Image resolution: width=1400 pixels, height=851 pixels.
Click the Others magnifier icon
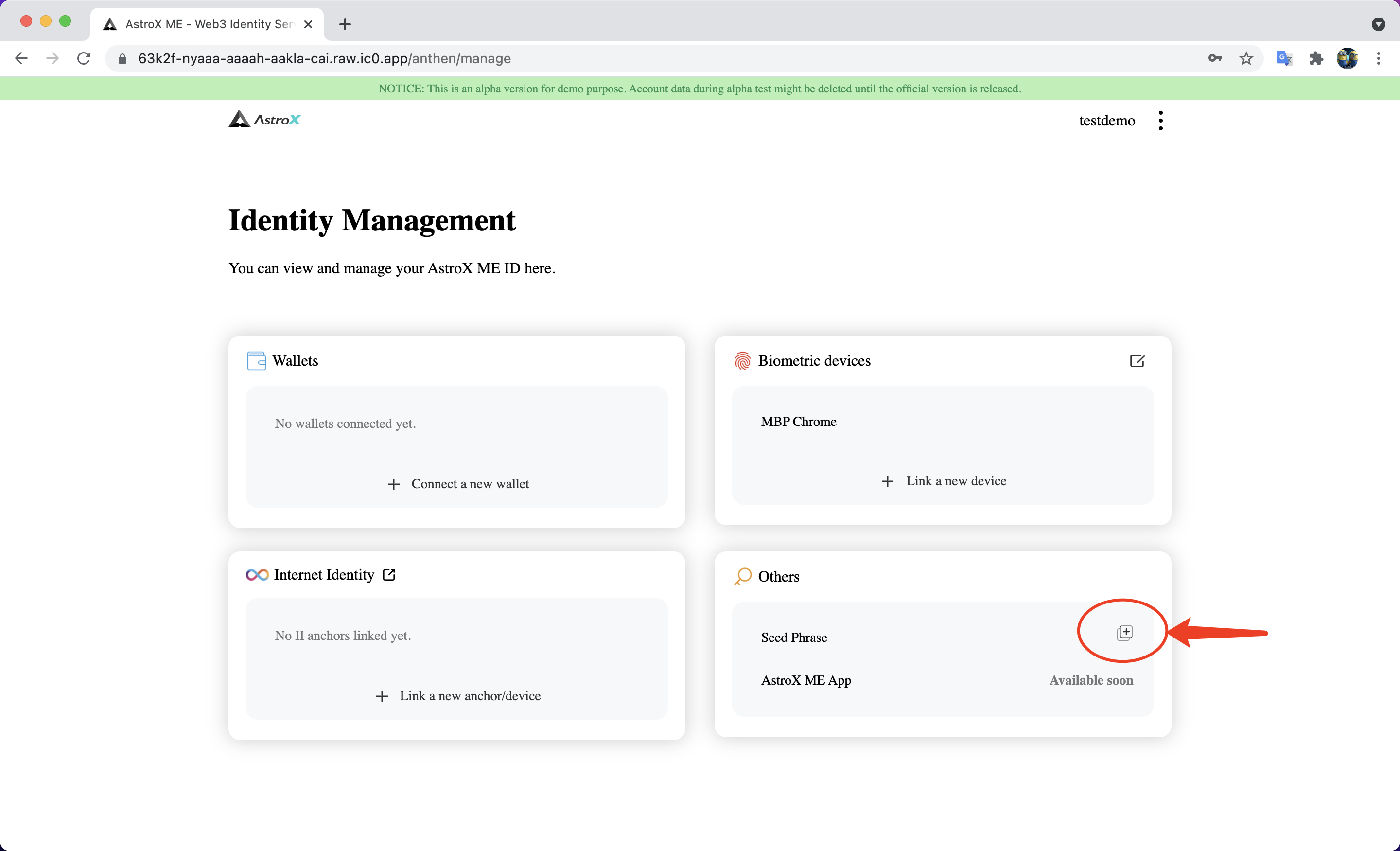coord(743,576)
